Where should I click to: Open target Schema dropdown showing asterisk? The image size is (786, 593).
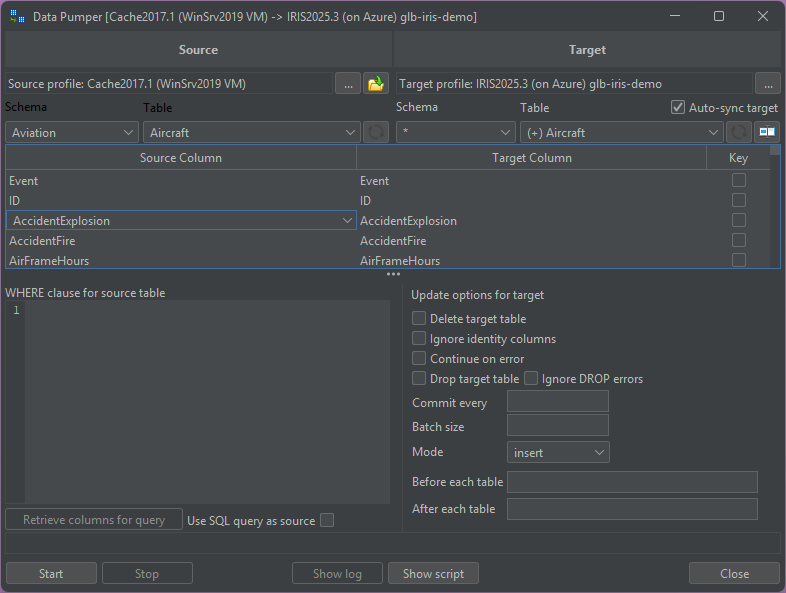[x=456, y=132]
